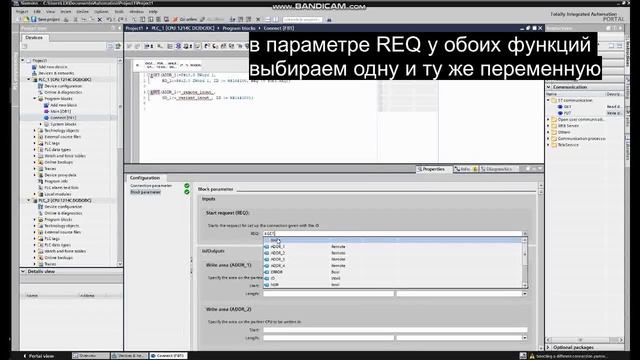Viewport: 640px width, 360px height.
Task: Open Online & diagnostics under PLC_1
Action: 60,92
